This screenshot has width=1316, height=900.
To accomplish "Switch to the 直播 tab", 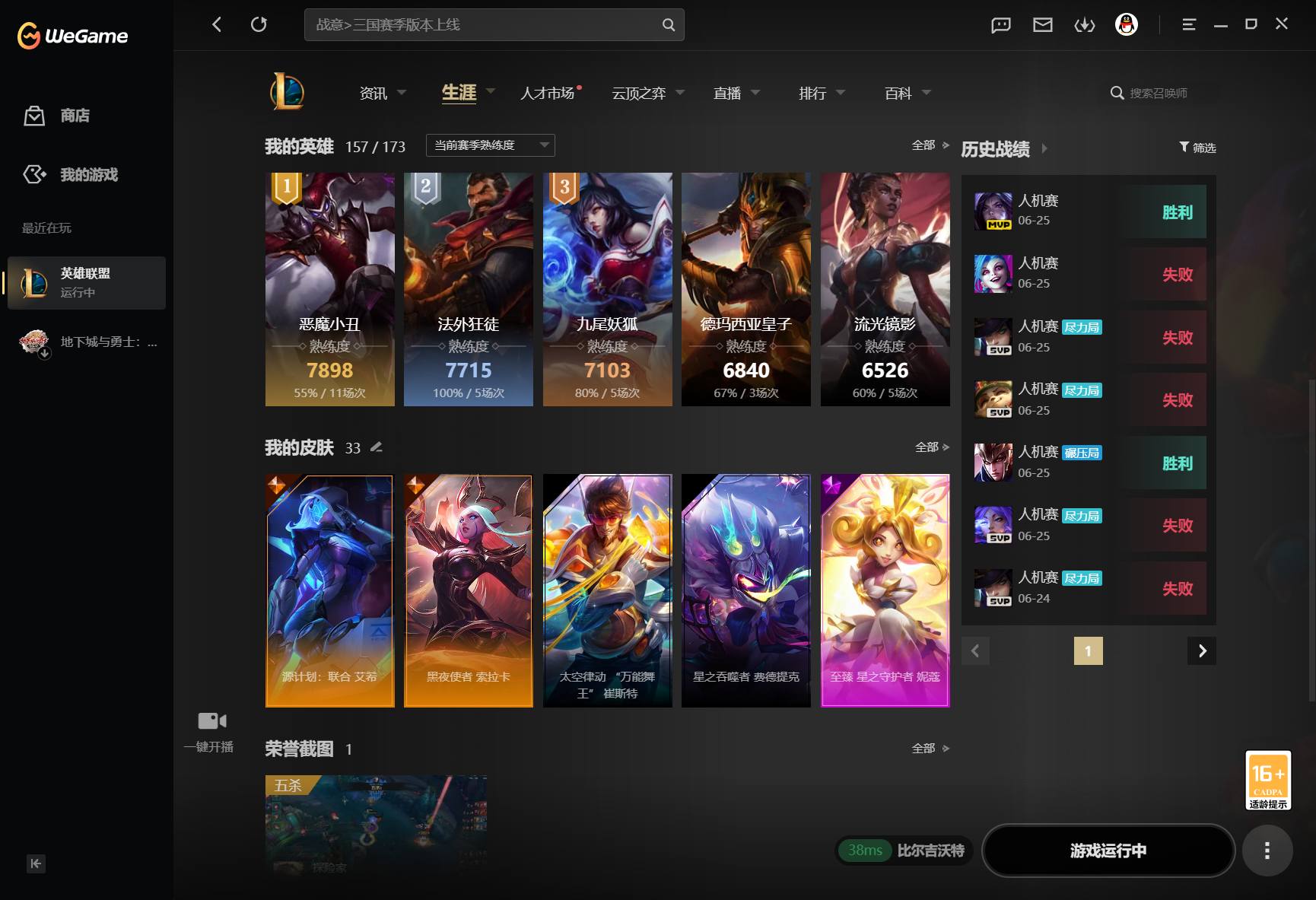I will 727,93.
